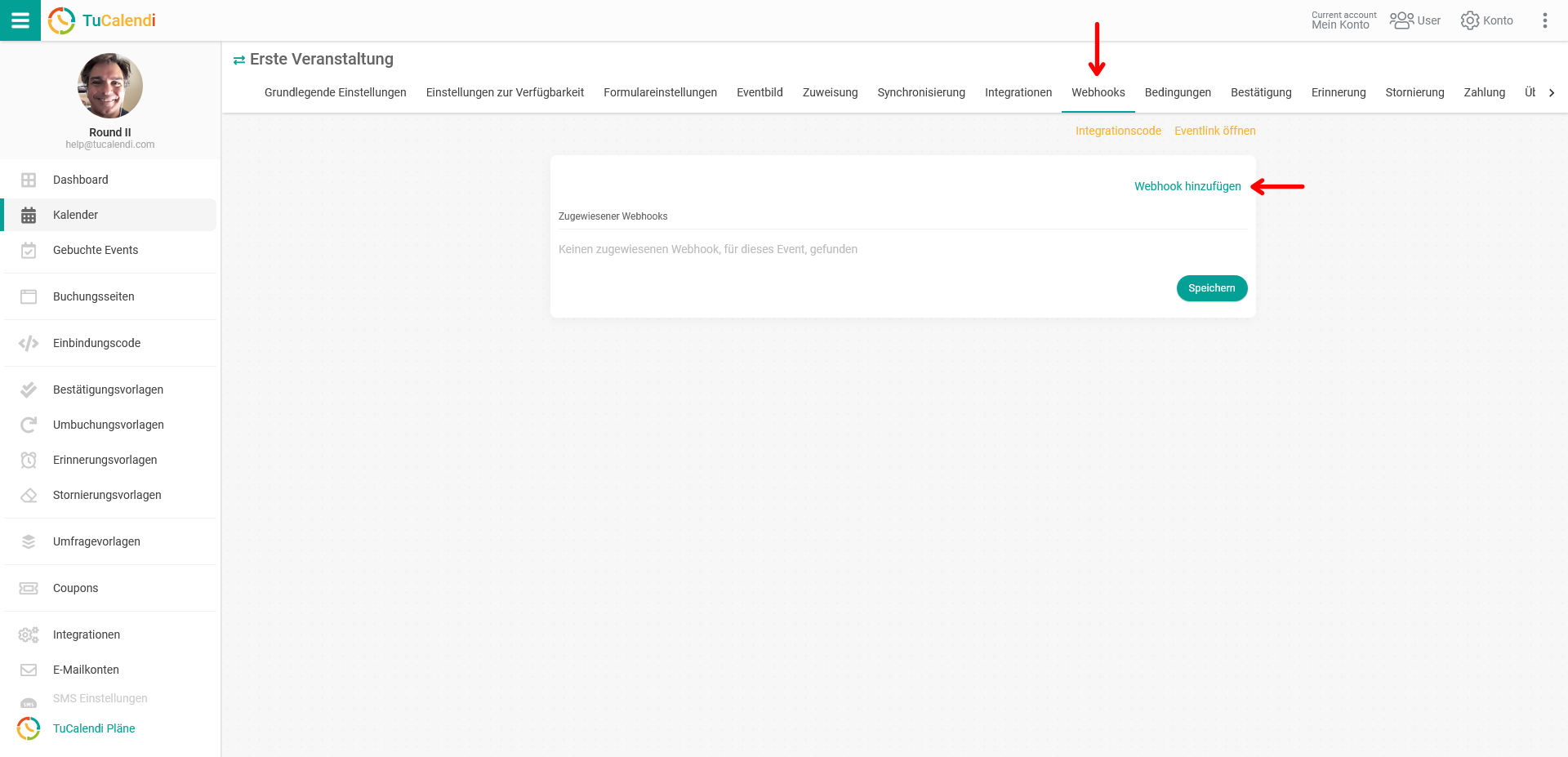Image resolution: width=1568 pixels, height=757 pixels.
Task: Open the Integrationscode link
Action: (1118, 131)
